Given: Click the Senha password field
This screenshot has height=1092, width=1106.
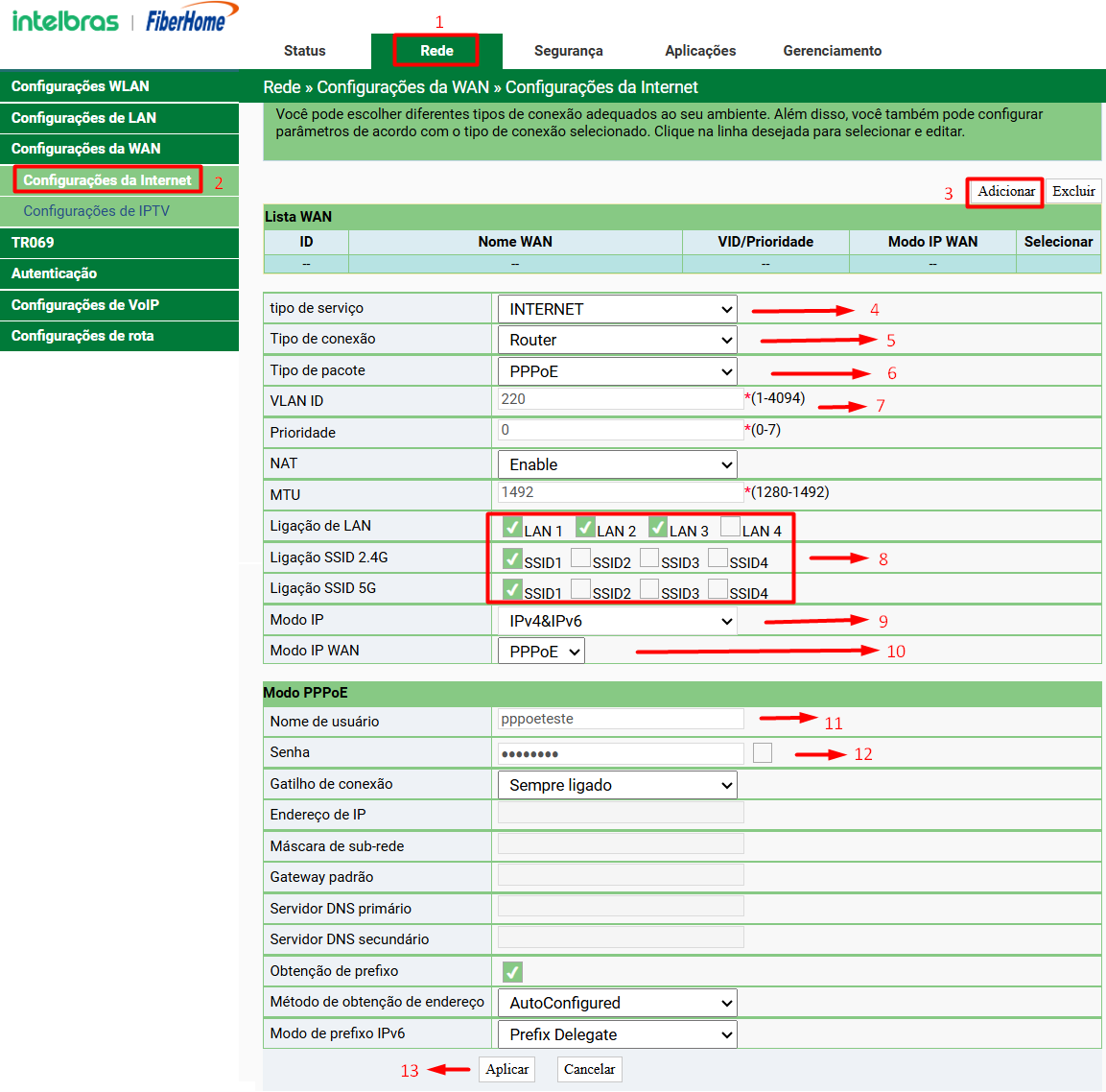Looking at the screenshot, I should click(621, 753).
